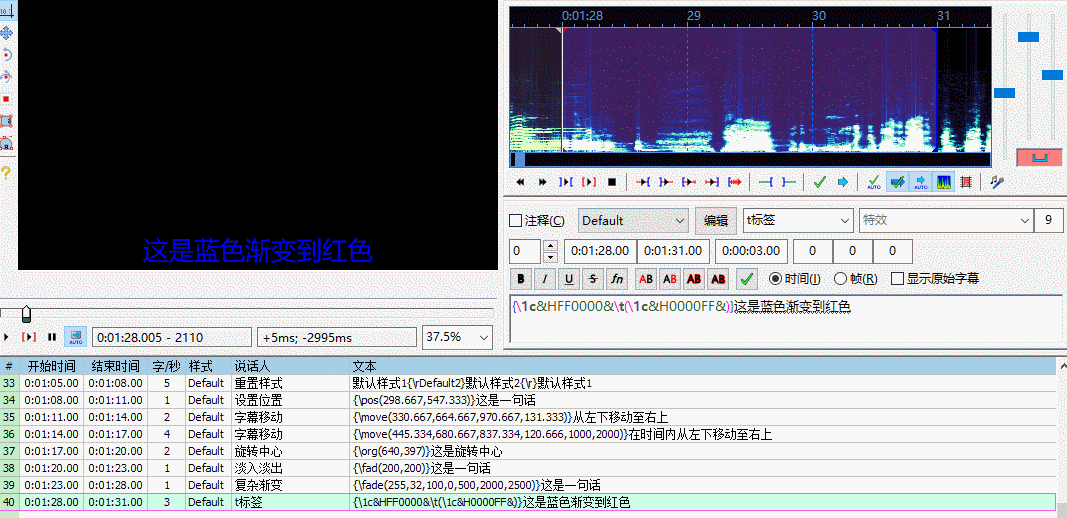Viewport: 1067px width, 518px height.
Task: Open visual typesetting help question mark
Action: 6,172
